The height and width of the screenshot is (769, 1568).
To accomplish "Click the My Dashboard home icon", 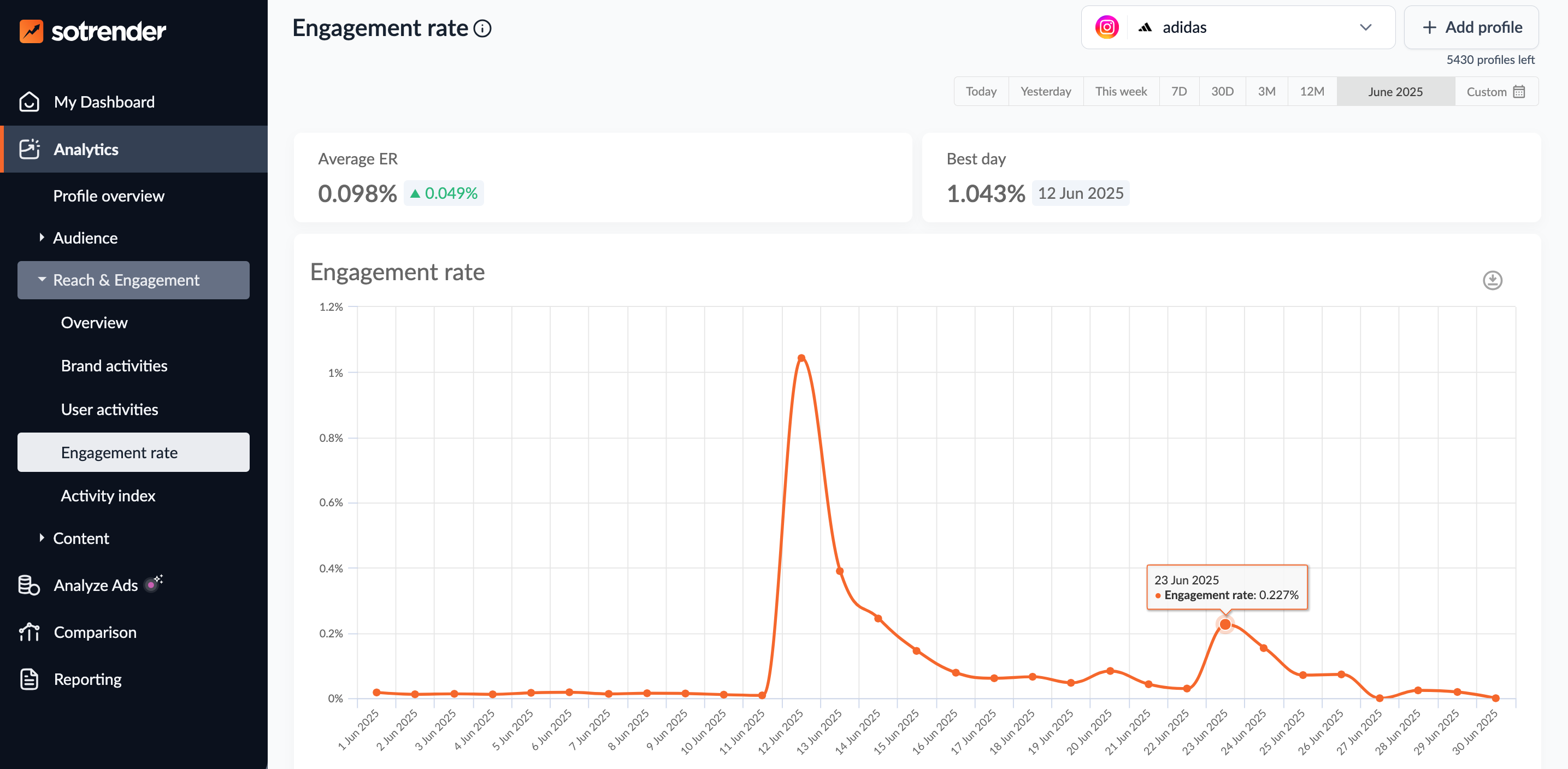I will pos(29,102).
